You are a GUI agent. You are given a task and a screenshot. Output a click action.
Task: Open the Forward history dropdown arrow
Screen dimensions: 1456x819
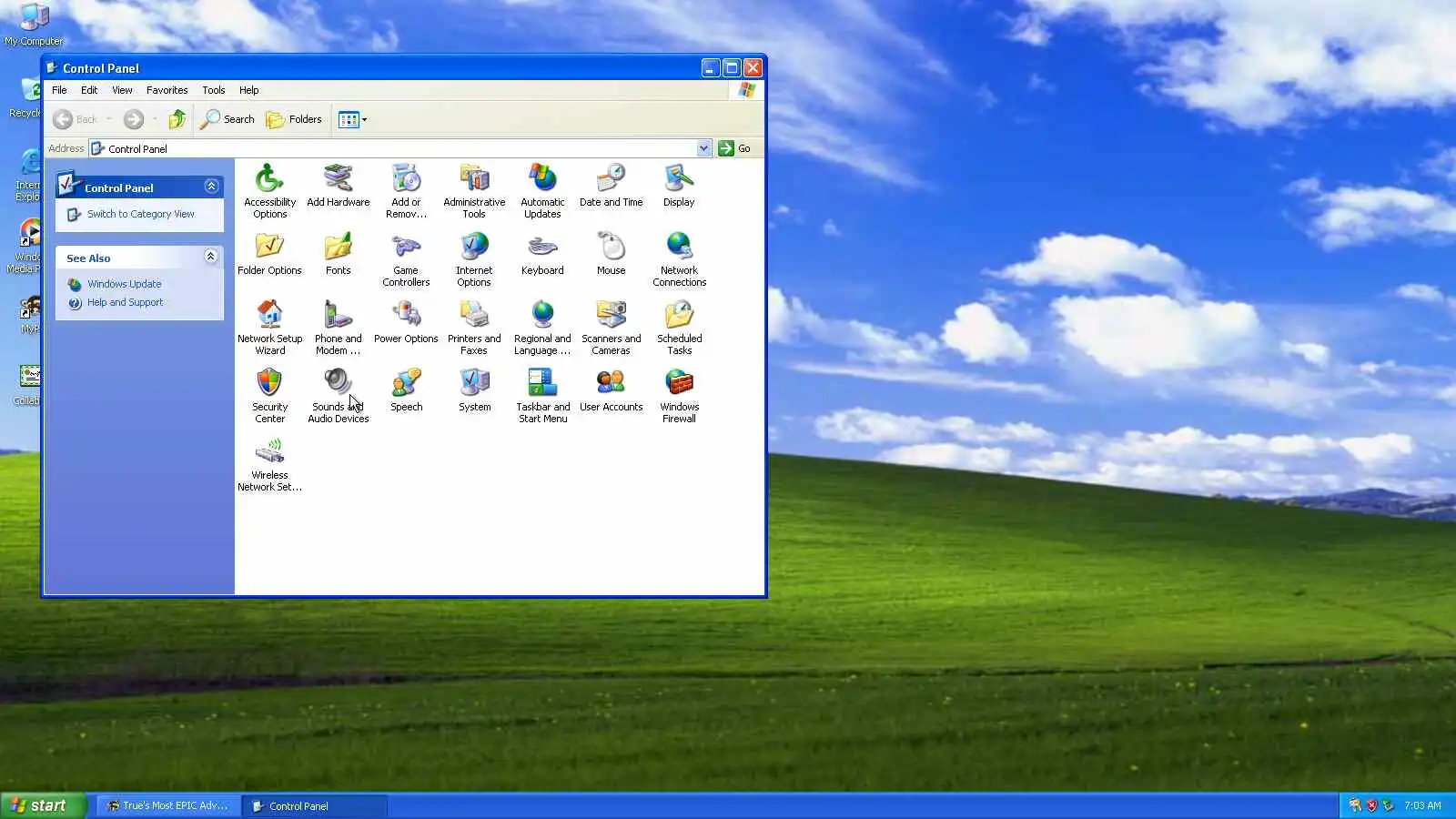(x=155, y=119)
